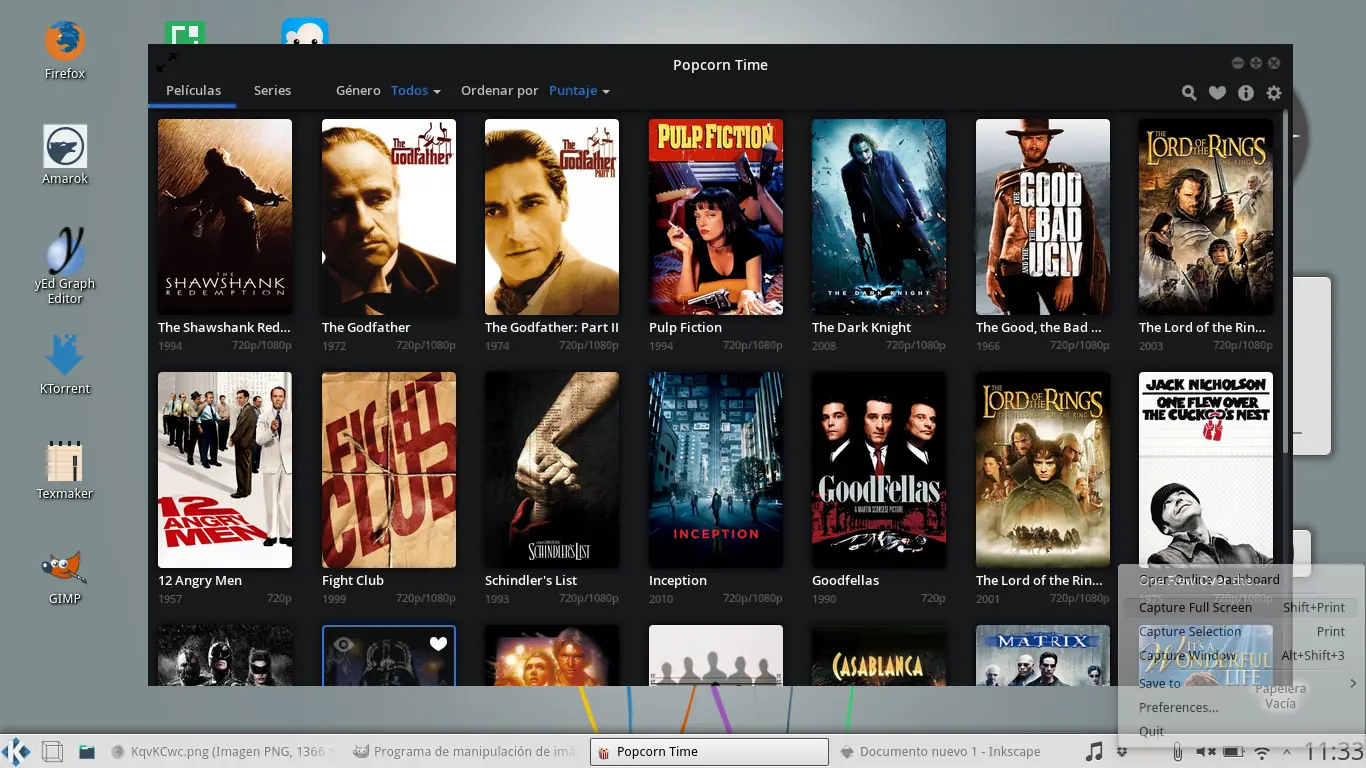The height and width of the screenshot is (768, 1366).
Task: Open the Ordenar por Puntaje dropdown
Action: click(x=579, y=90)
